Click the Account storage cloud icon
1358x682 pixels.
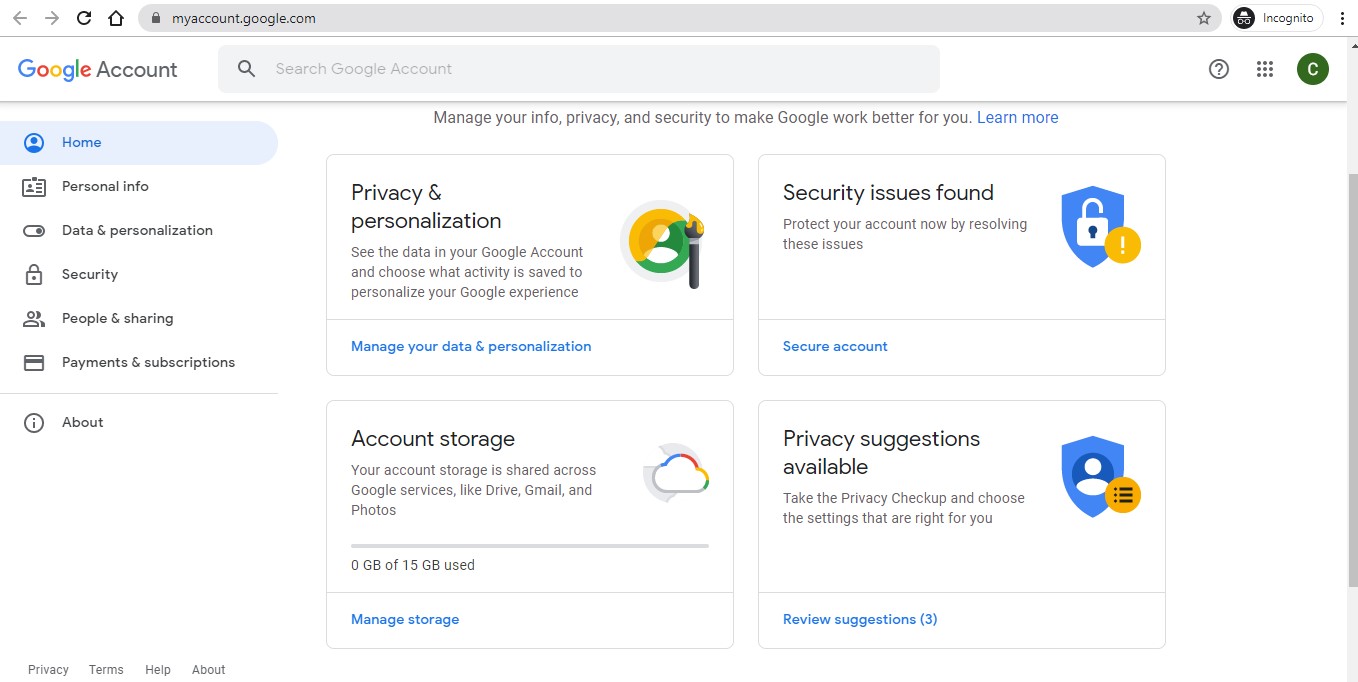676,473
